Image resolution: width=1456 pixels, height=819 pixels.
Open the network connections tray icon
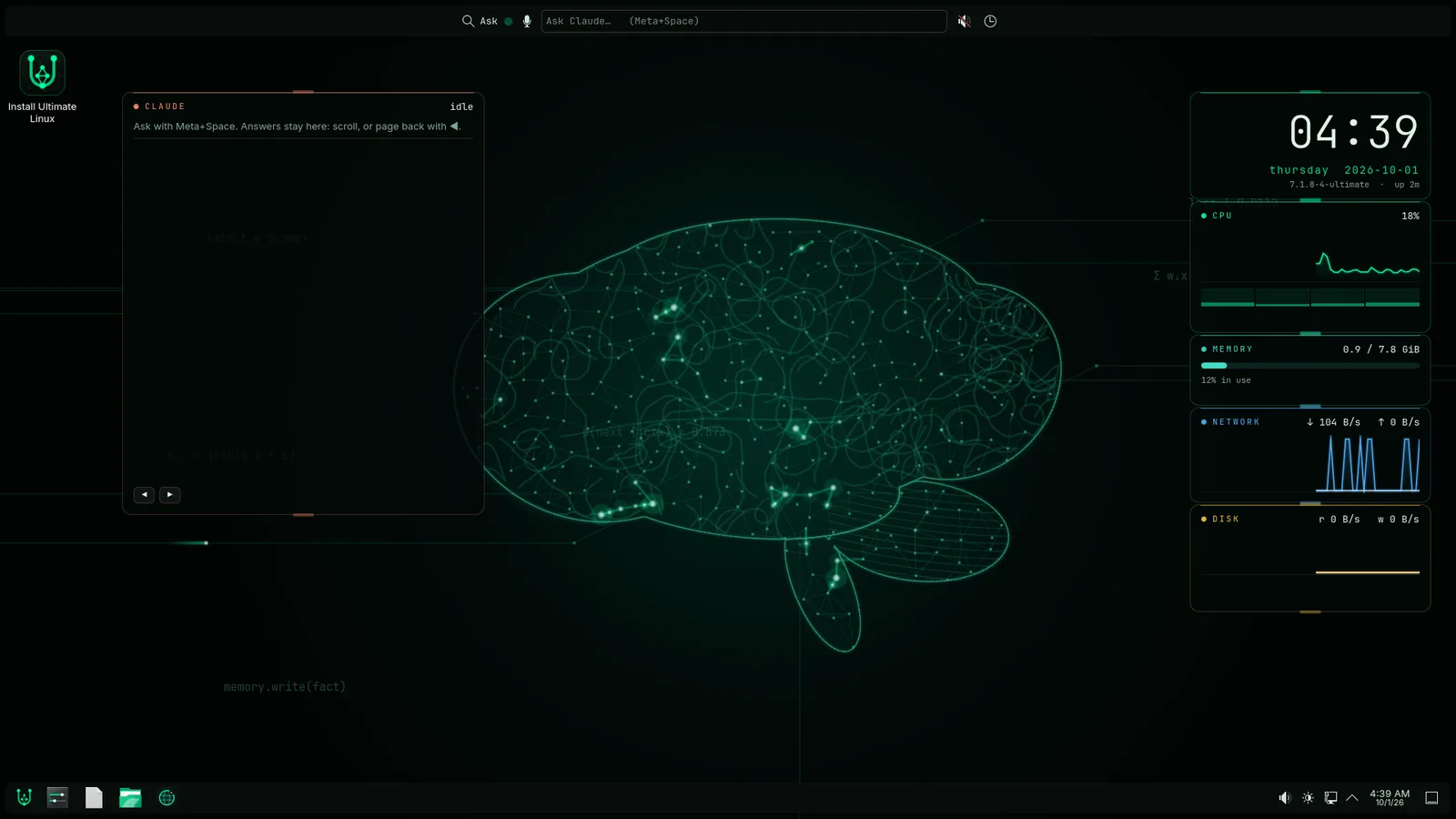pos(1330,798)
